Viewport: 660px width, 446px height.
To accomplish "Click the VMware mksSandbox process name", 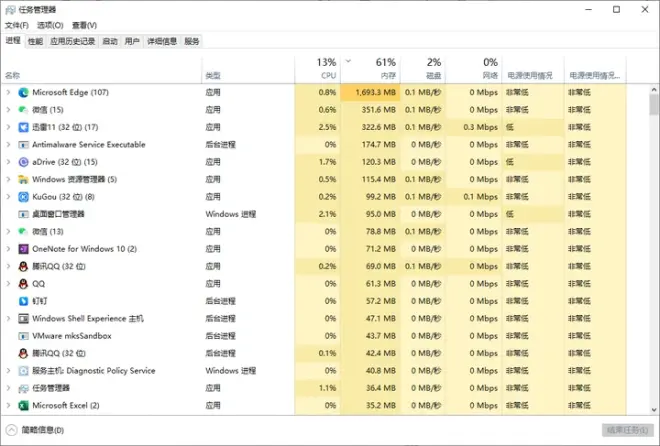I will (x=72, y=336).
